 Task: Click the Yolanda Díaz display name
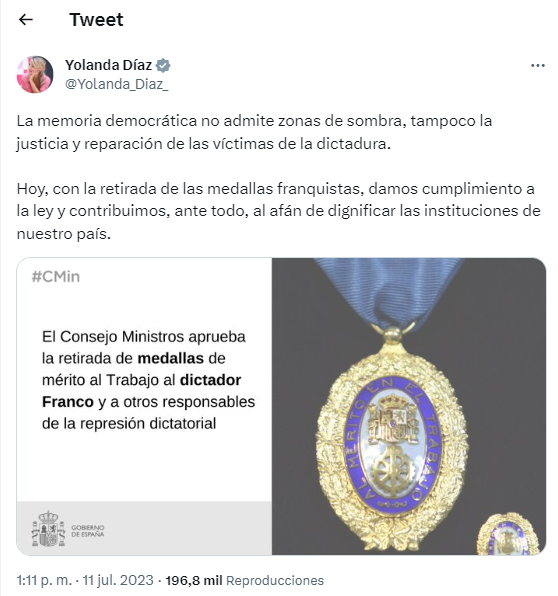(x=108, y=65)
